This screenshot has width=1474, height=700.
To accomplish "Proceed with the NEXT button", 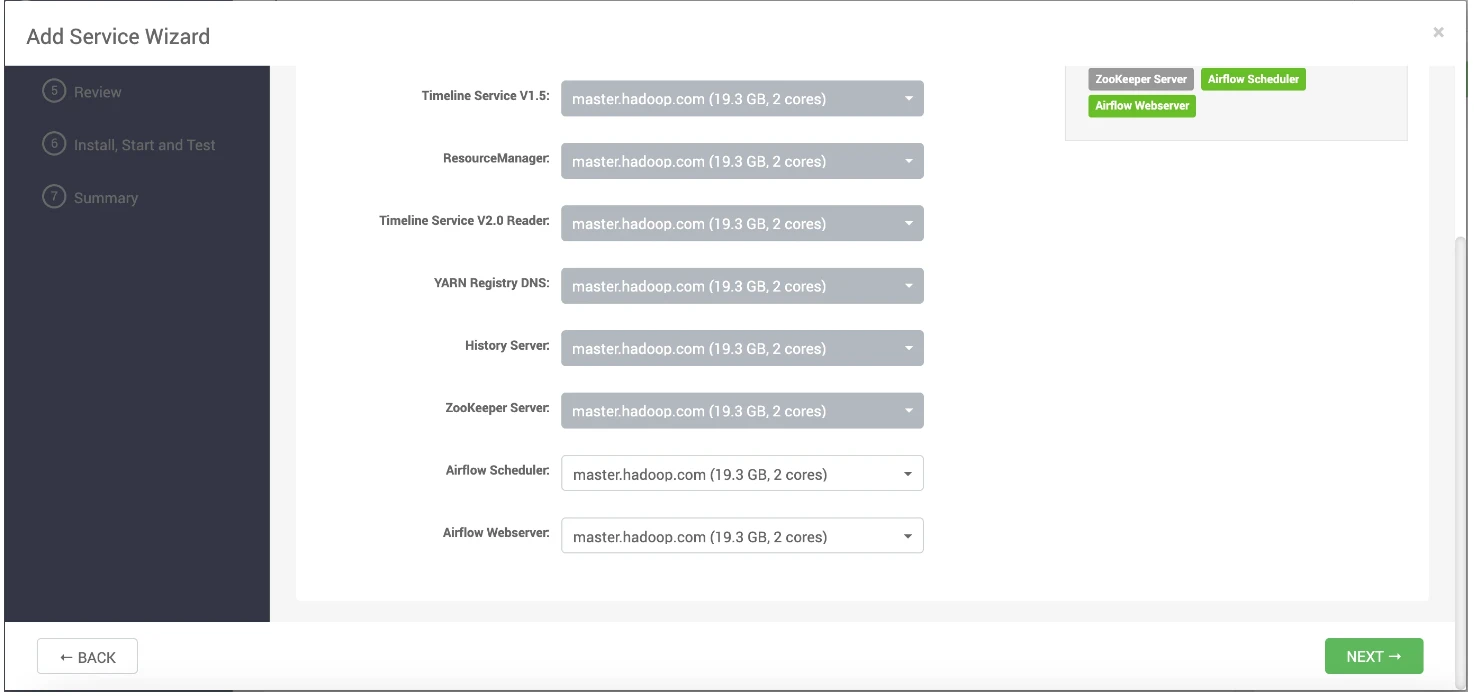I will click(1374, 656).
